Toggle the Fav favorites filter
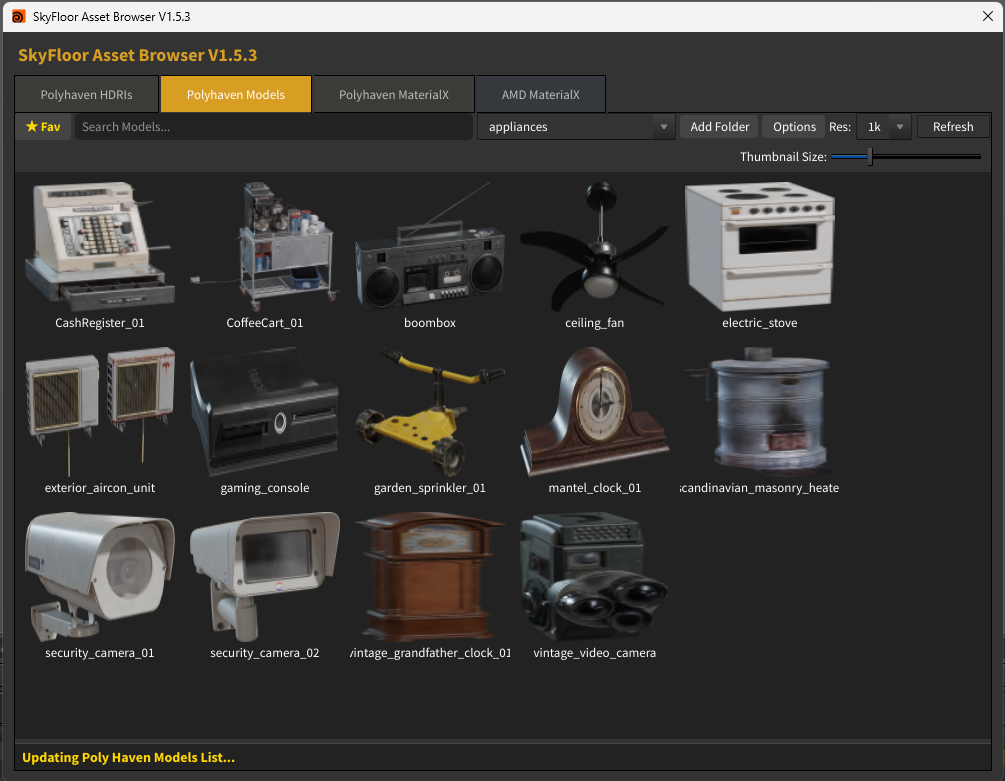 43,127
